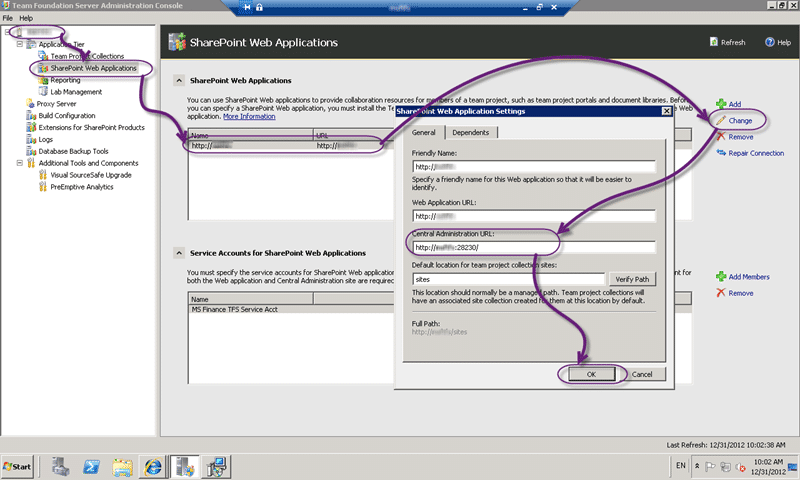Open the Help menu

click(x=26, y=18)
